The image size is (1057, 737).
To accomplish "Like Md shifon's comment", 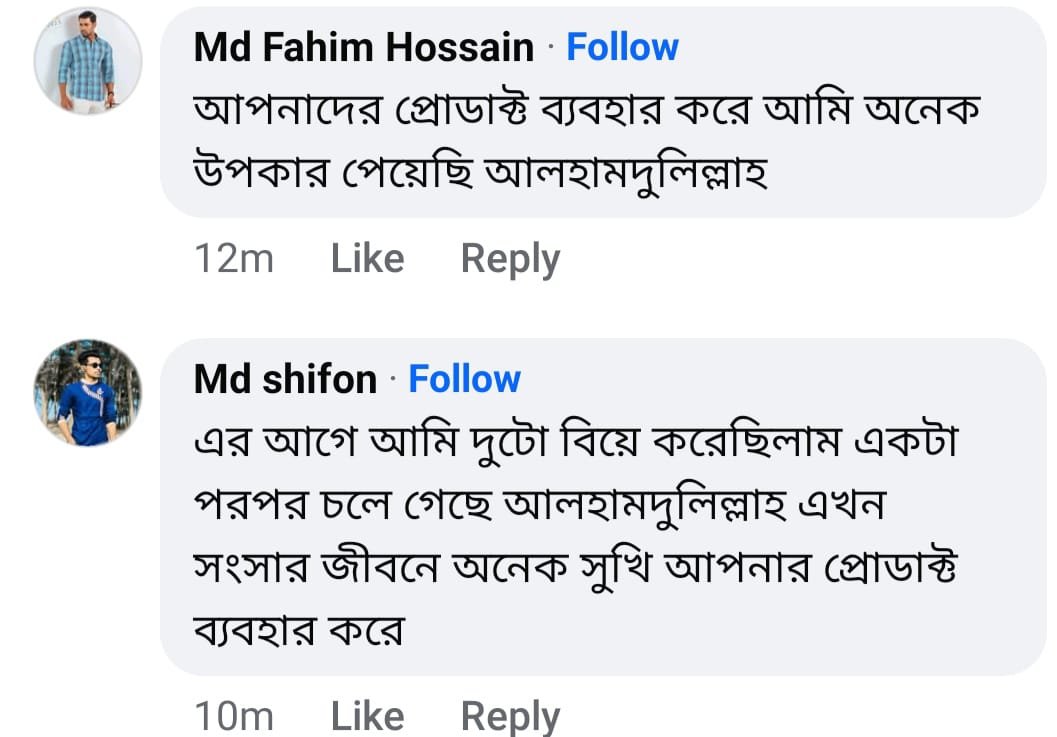I will point(367,716).
